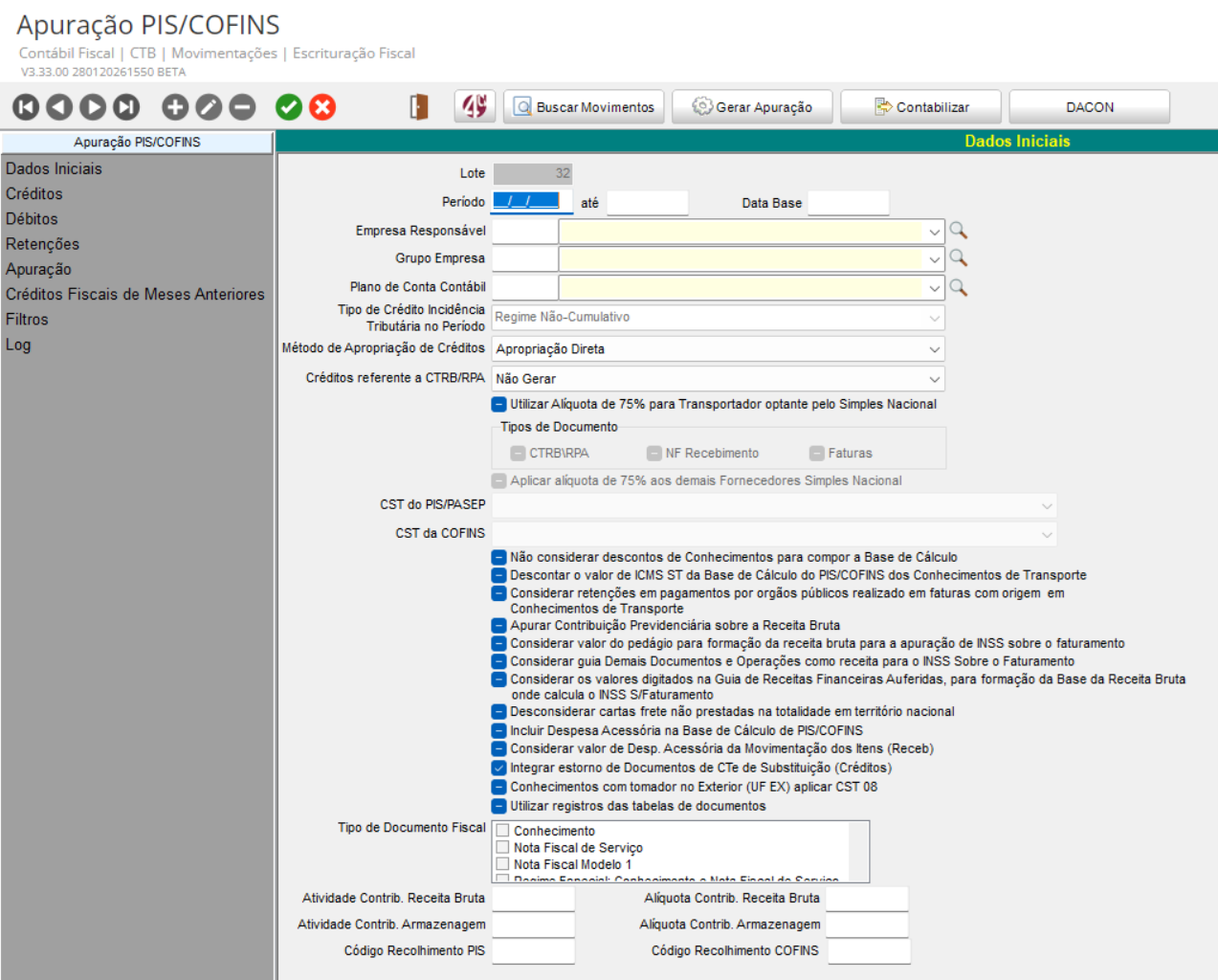This screenshot has height=980, width=1218.
Task: Uncheck Integrar estorno de Documentos CTe
Action: (498, 768)
